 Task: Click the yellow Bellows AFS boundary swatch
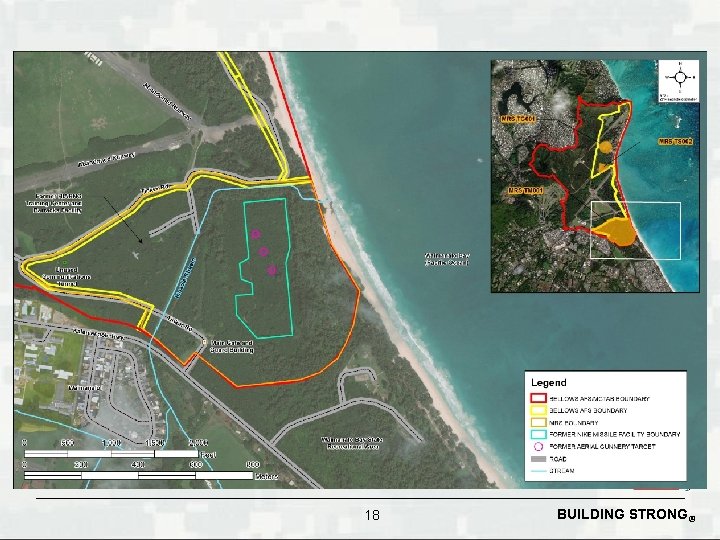538,410
